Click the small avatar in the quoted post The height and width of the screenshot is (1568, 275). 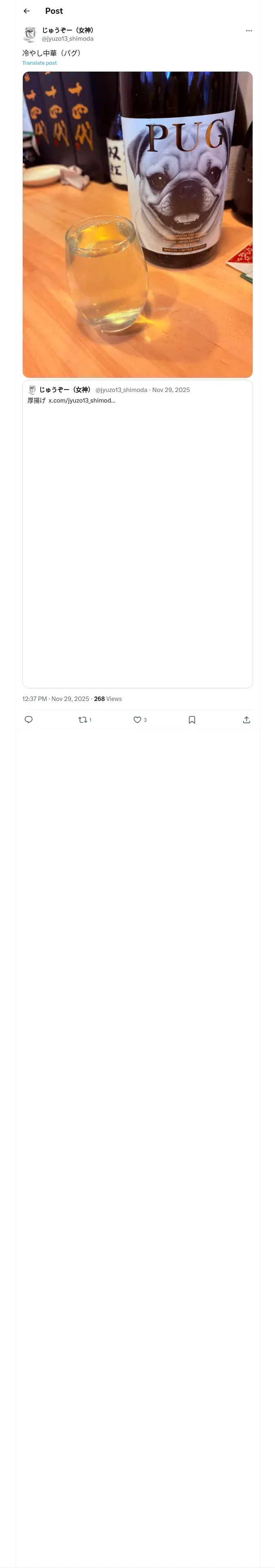coord(32,390)
